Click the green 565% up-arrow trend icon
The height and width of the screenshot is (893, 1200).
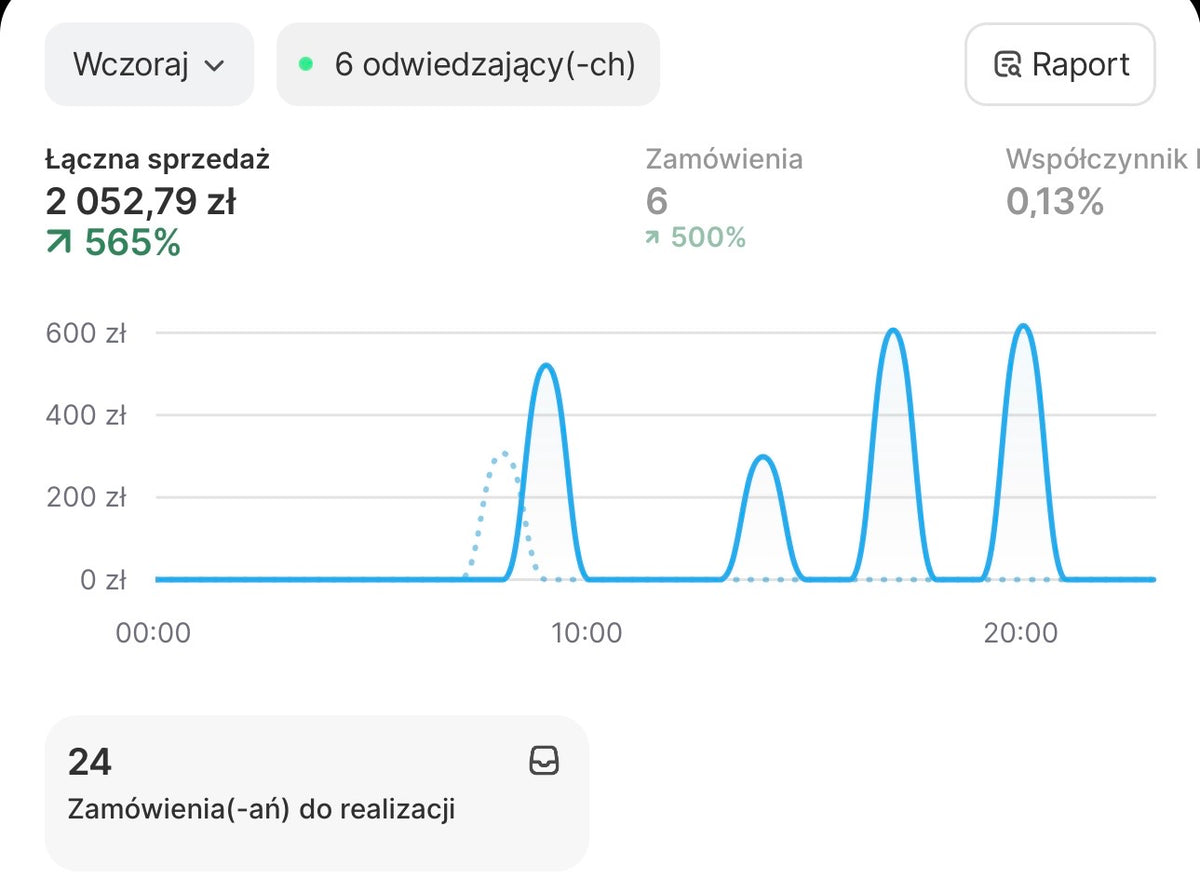pos(58,242)
